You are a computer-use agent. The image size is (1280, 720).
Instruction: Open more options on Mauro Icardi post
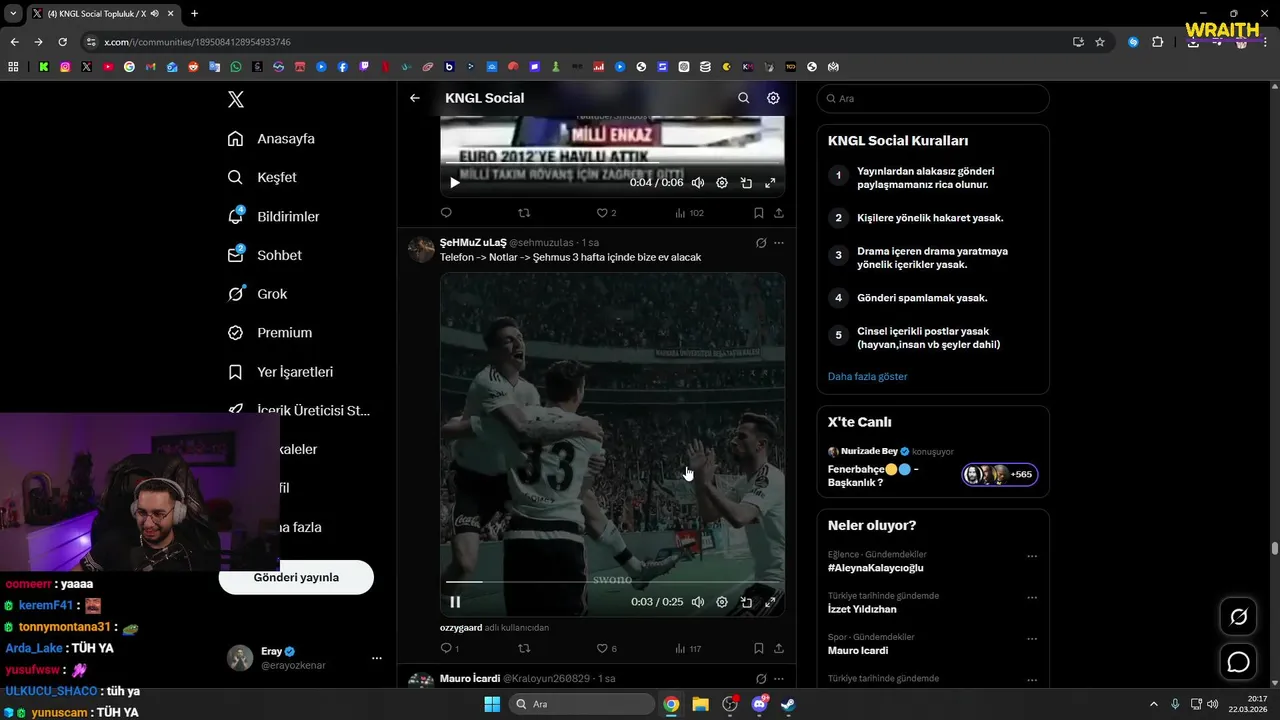click(779, 679)
